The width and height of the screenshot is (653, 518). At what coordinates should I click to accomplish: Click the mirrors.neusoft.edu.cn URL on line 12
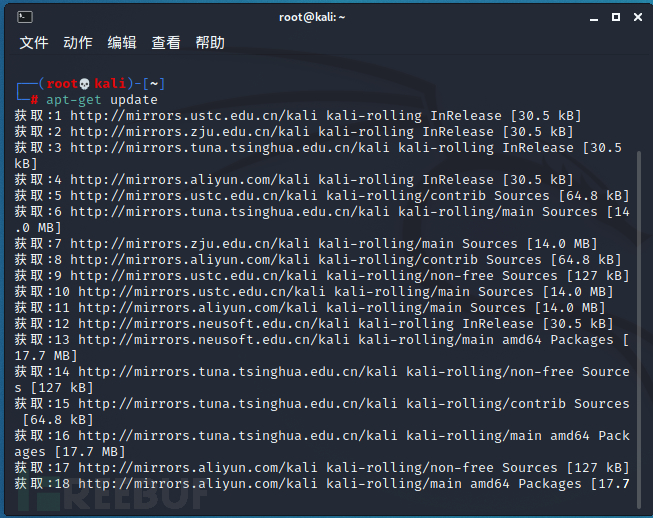214,324
